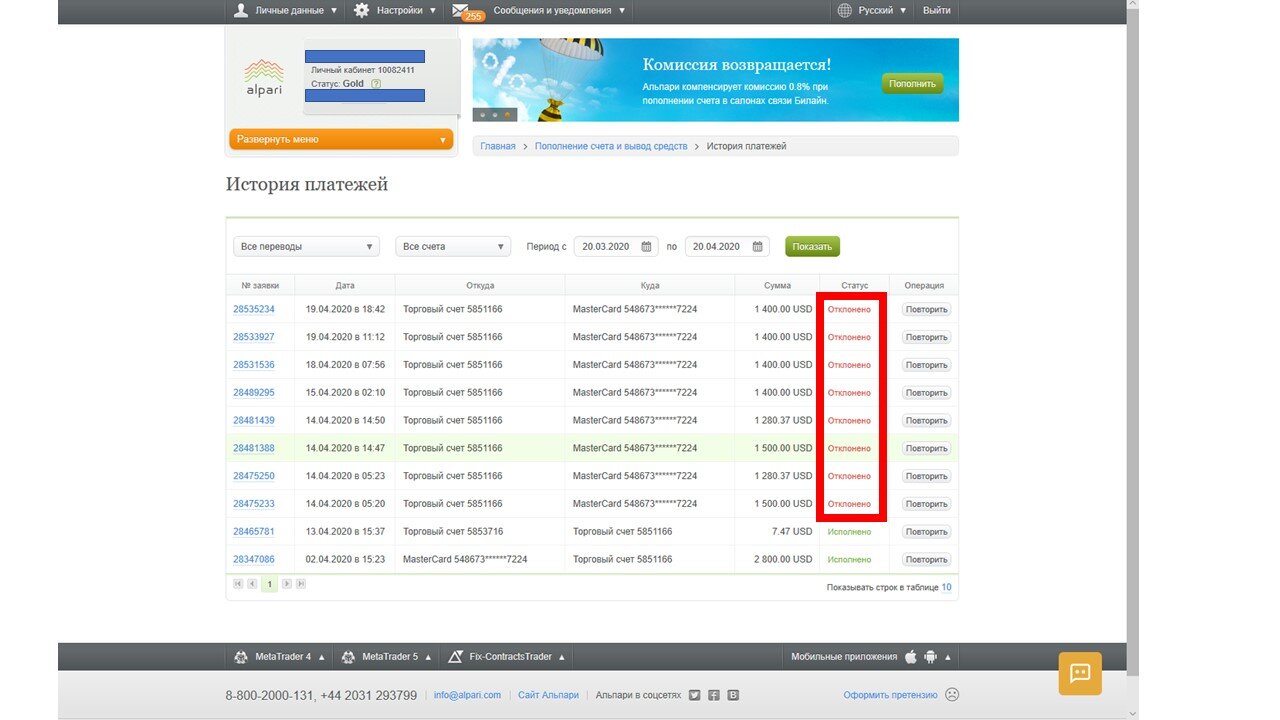Sort by the Дата column header
The width and height of the screenshot is (1280, 720).
point(345,286)
